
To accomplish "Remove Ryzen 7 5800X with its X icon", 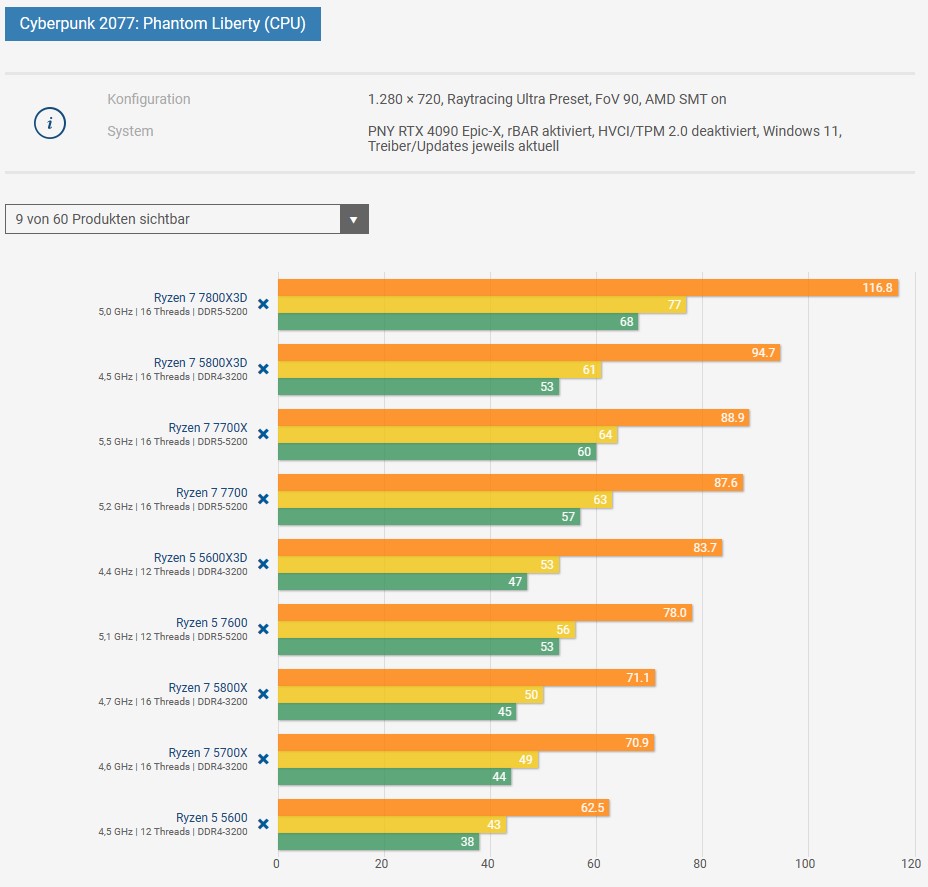I will coord(263,694).
